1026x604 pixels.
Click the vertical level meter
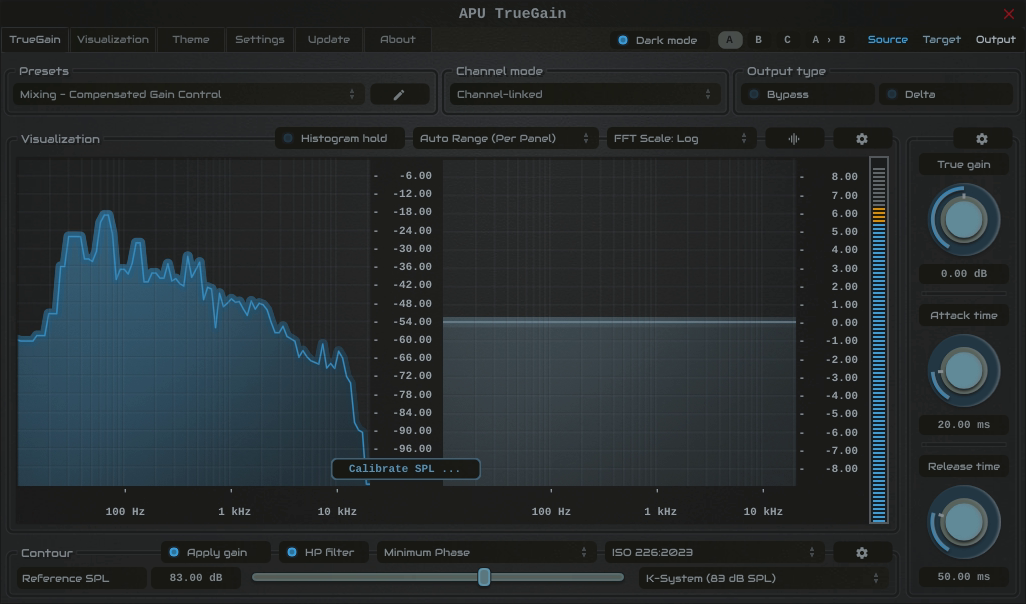879,340
